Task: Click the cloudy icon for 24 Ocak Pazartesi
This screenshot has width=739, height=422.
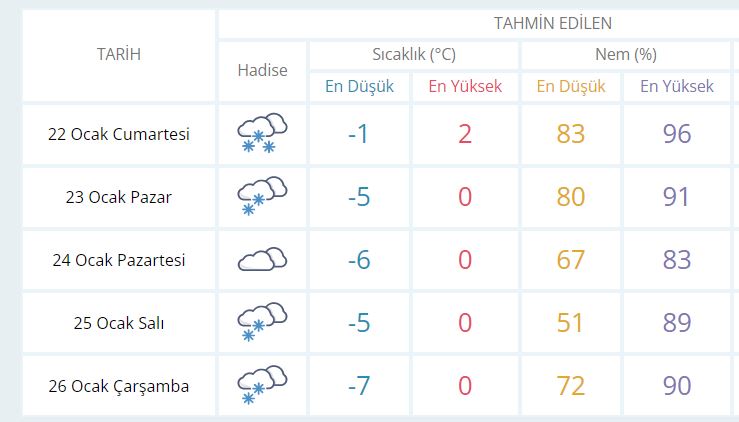Action: point(262,259)
